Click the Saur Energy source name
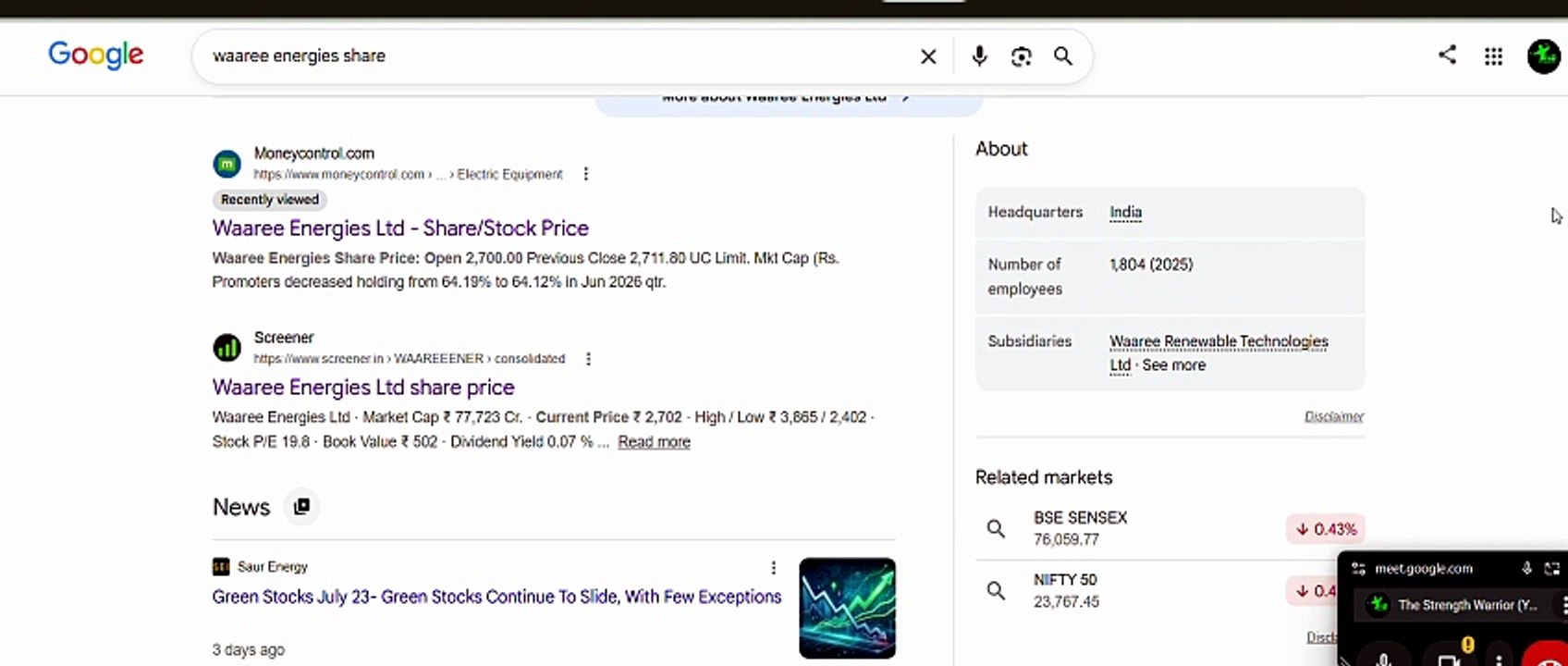Viewport: 1568px width, 666px height. click(x=273, y=567)
